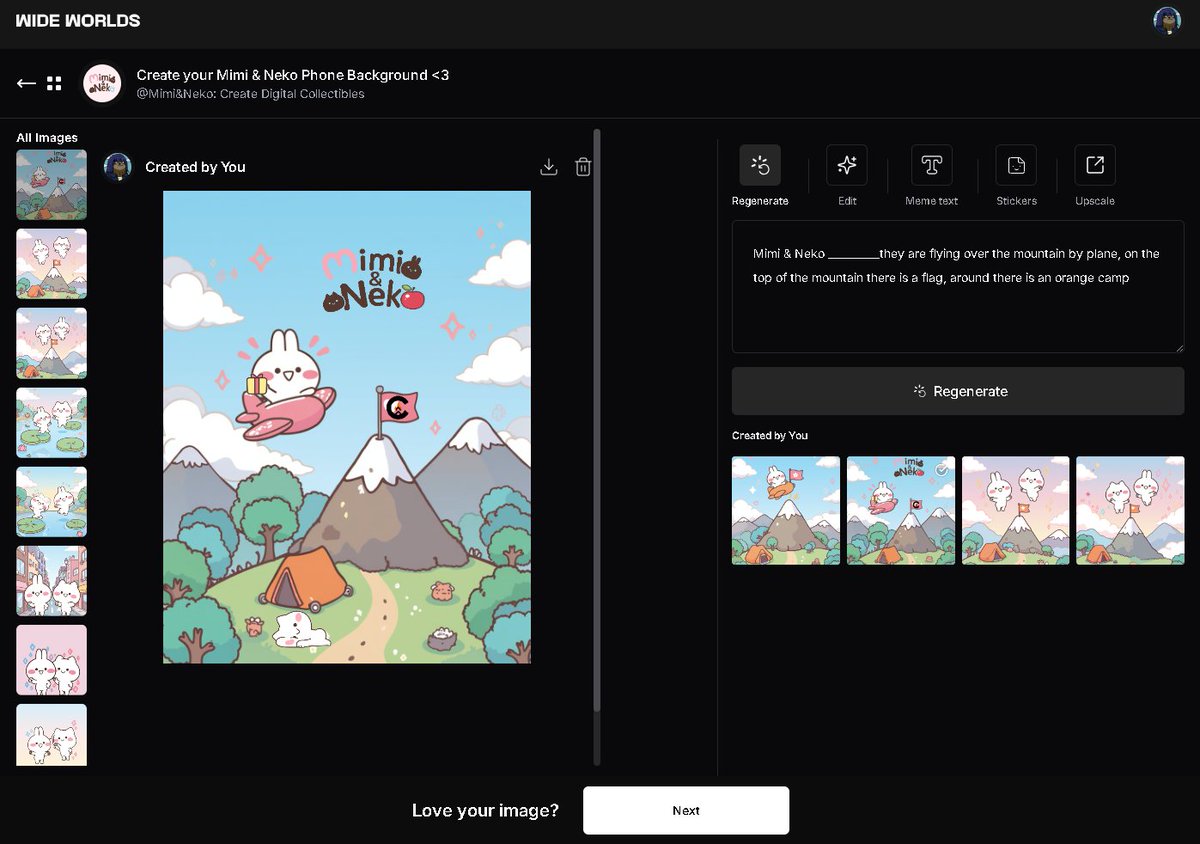Select sixth sidebar thumbnail with street scene
Viewport: 1200px width, 844px height.
(52, 581)
